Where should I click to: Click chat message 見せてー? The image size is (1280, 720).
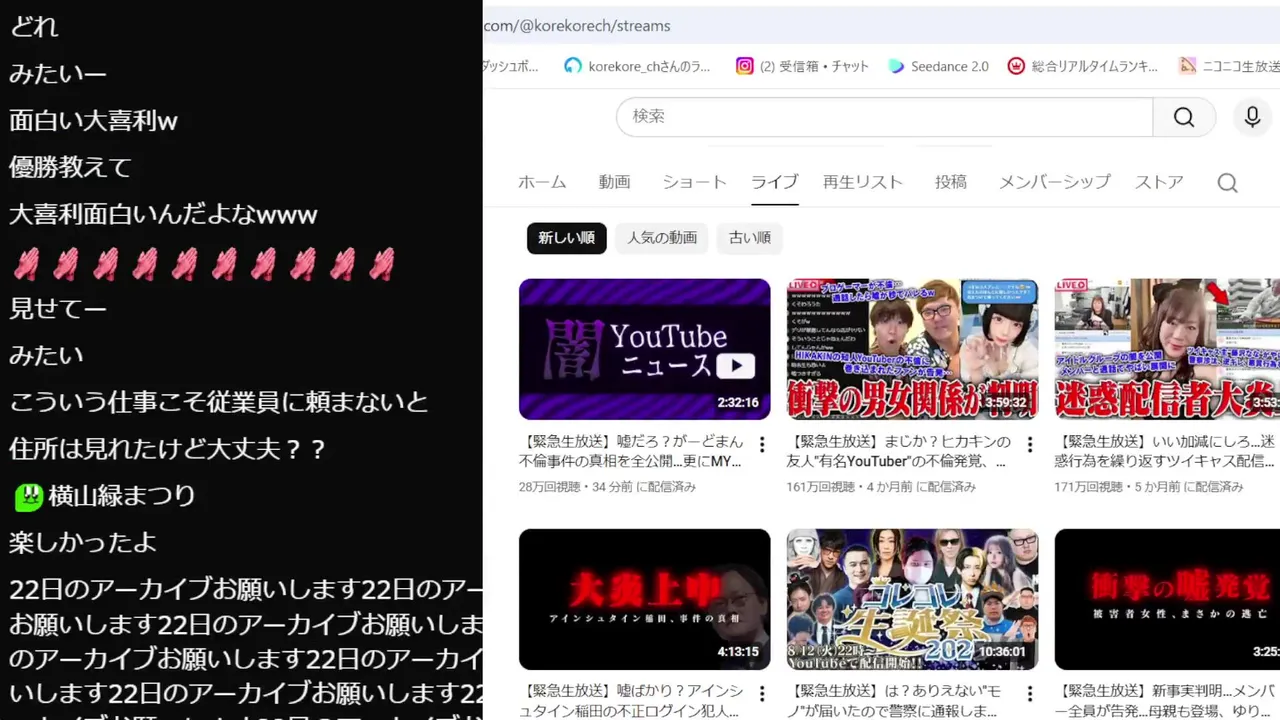pos(57,308)
